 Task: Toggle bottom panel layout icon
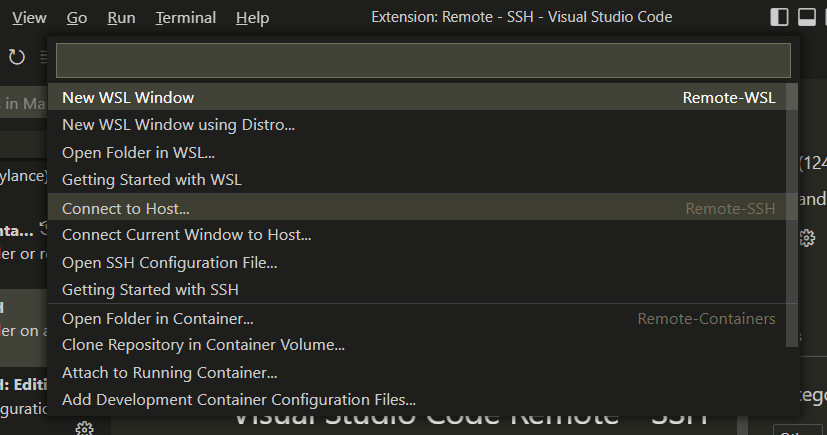[x=806, y=17]
